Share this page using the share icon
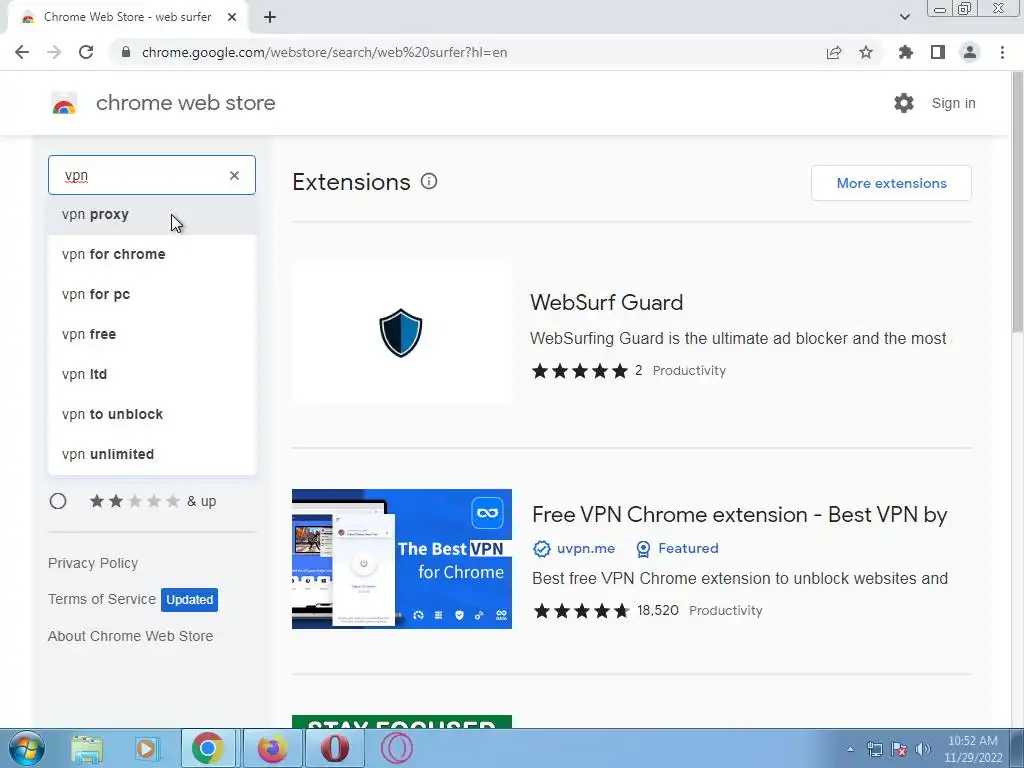1024x768 pixels. (833, 52)
